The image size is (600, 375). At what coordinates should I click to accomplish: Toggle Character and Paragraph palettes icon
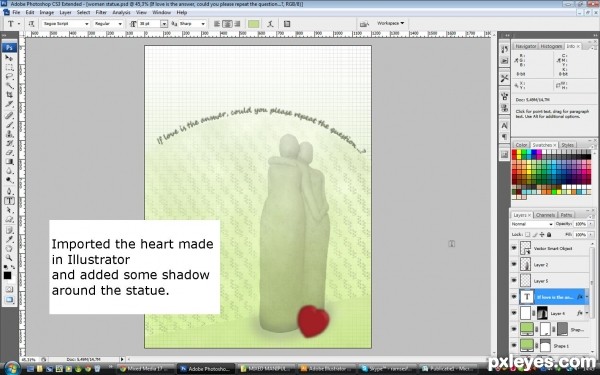coord(287,24)
